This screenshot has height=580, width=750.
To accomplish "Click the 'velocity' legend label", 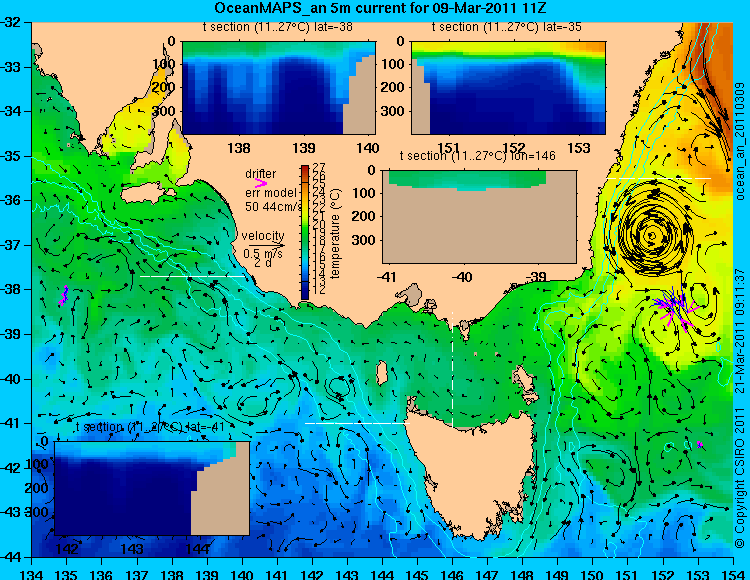I will (263, 236).
